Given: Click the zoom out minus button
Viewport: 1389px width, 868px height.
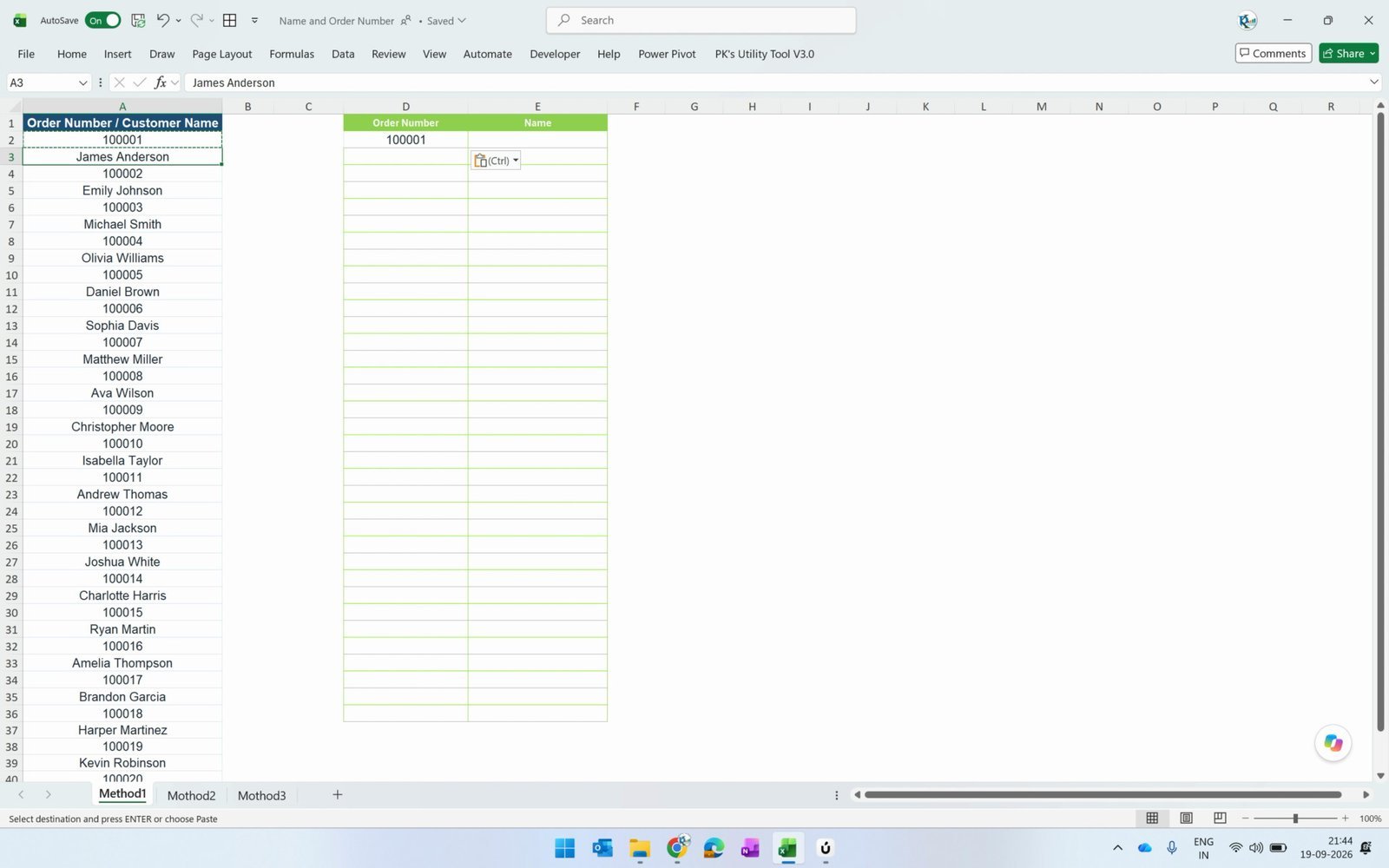Looking at the screenshot, I should click(1245, 819).
